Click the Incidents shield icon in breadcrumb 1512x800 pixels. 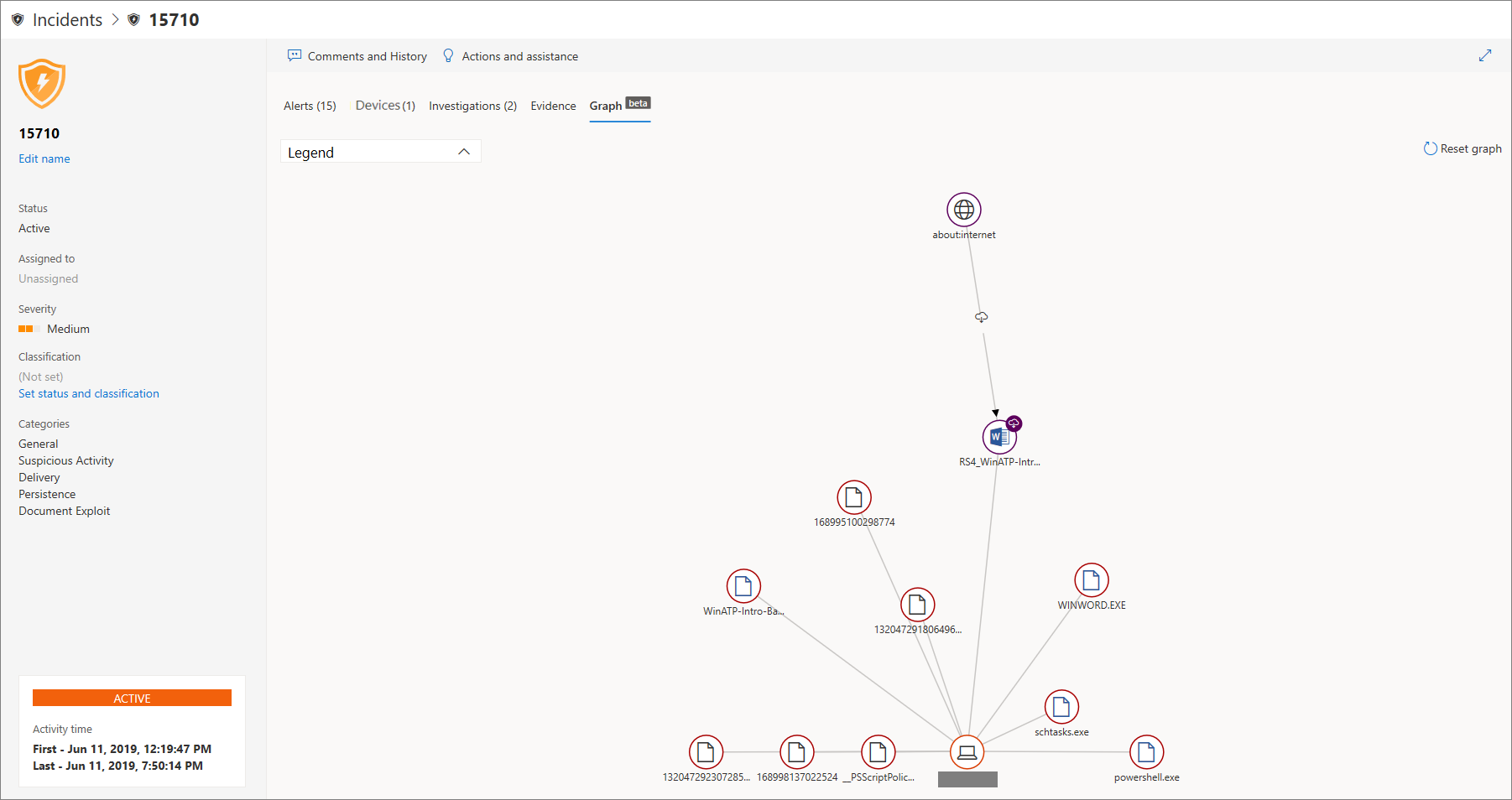click(x=18, y=19)
